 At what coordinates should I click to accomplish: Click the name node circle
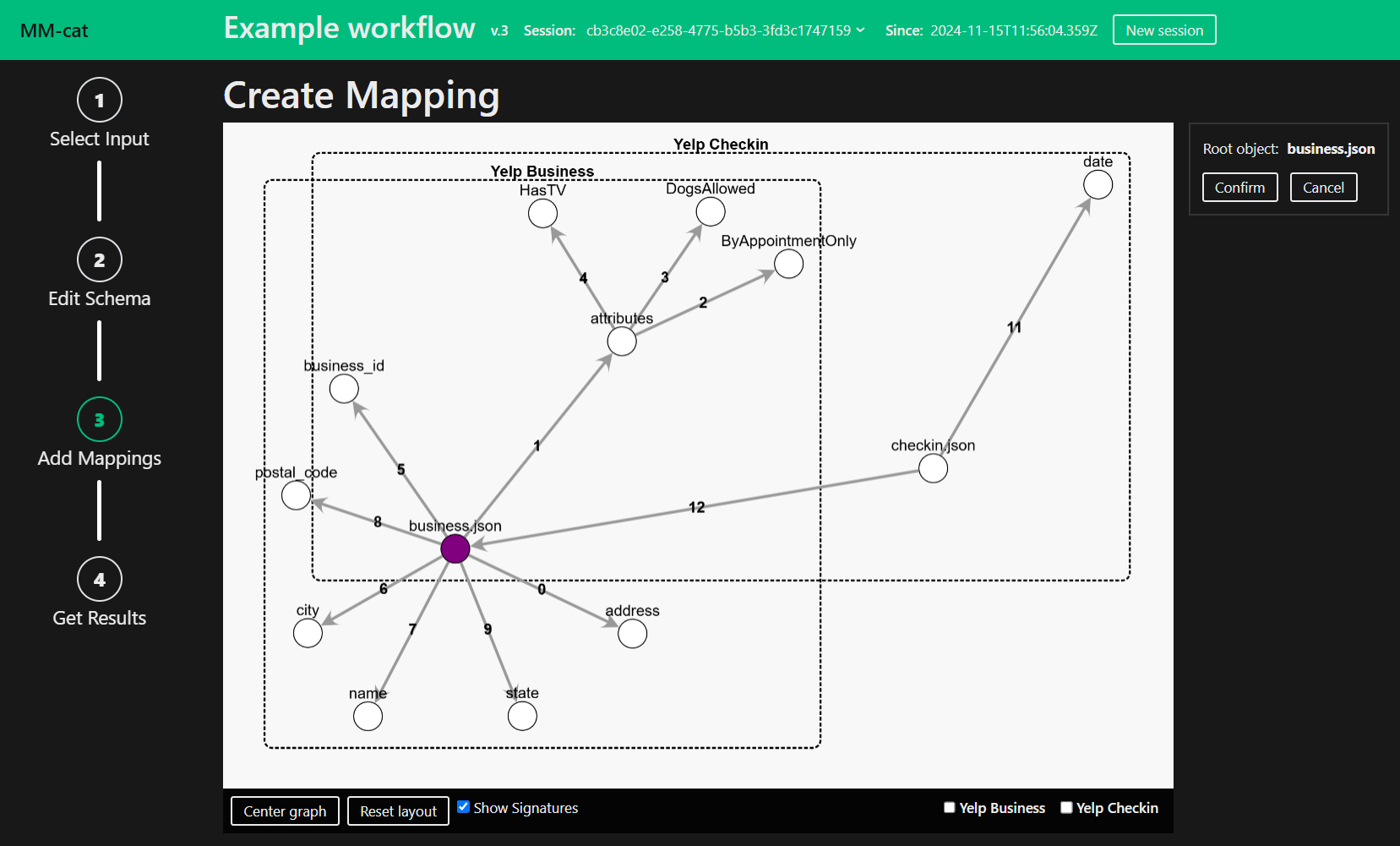[368, 717]
